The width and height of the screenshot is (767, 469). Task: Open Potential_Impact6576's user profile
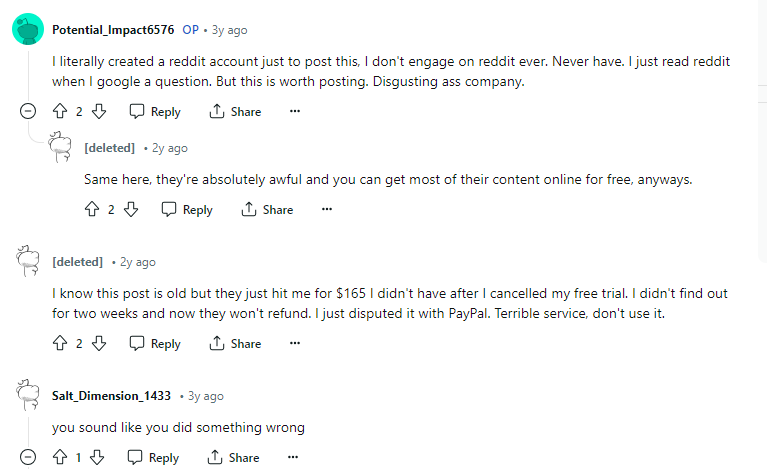pos(113,30)
